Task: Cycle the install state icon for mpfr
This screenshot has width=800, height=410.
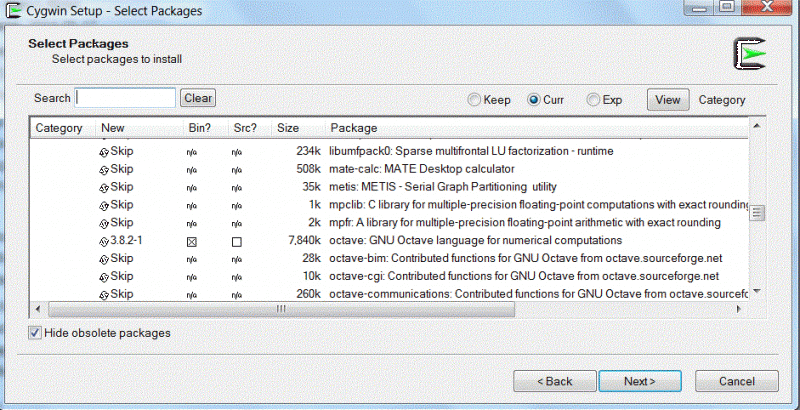Action: click(x=104, y=223)
